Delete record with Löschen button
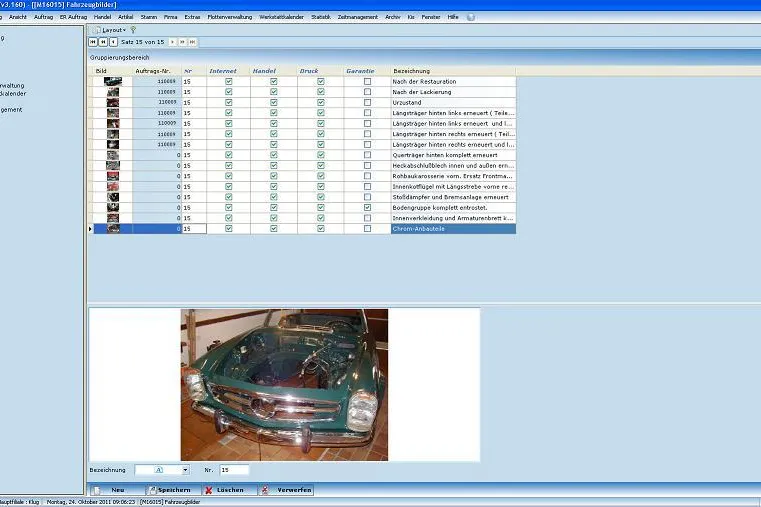 (230, 490)
